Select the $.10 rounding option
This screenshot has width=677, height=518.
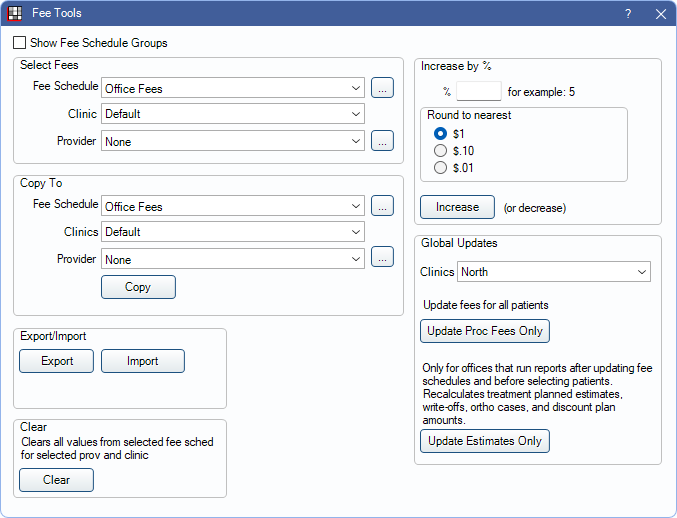coord(440,150)
